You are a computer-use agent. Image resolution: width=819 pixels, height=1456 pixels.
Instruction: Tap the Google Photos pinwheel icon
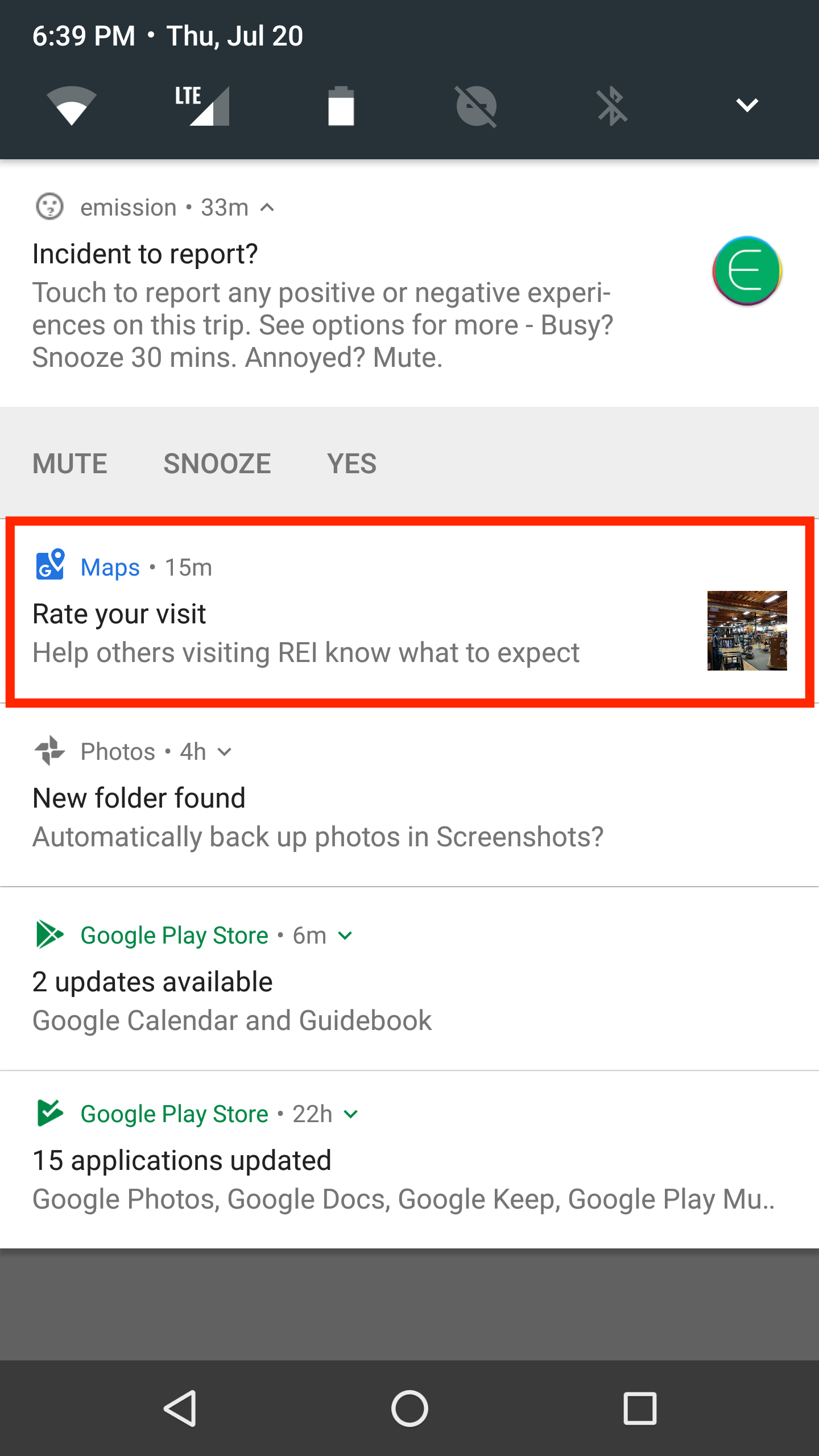point(50,751)
